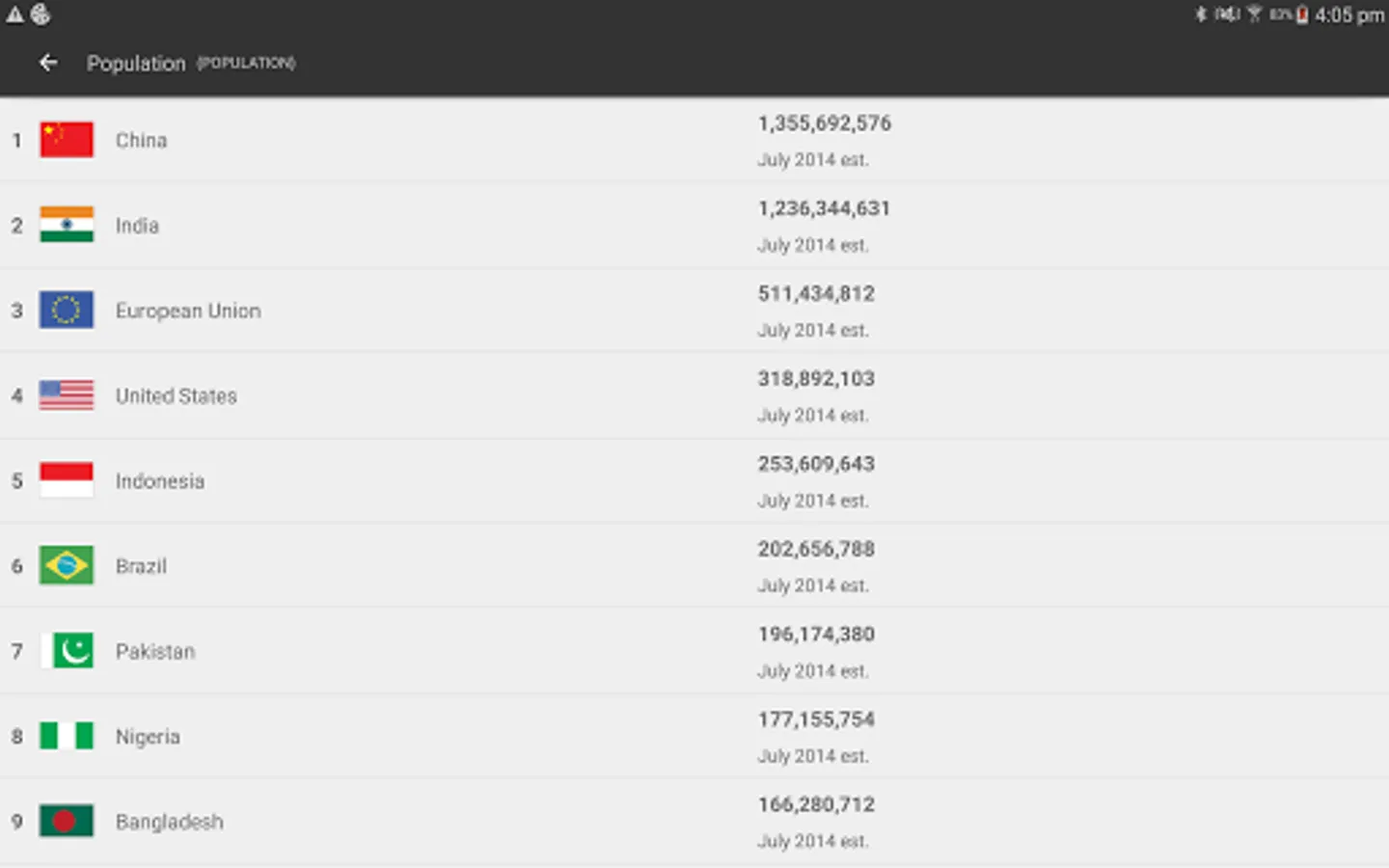Select the Pakistan flag icon

[x=67, y=651]
